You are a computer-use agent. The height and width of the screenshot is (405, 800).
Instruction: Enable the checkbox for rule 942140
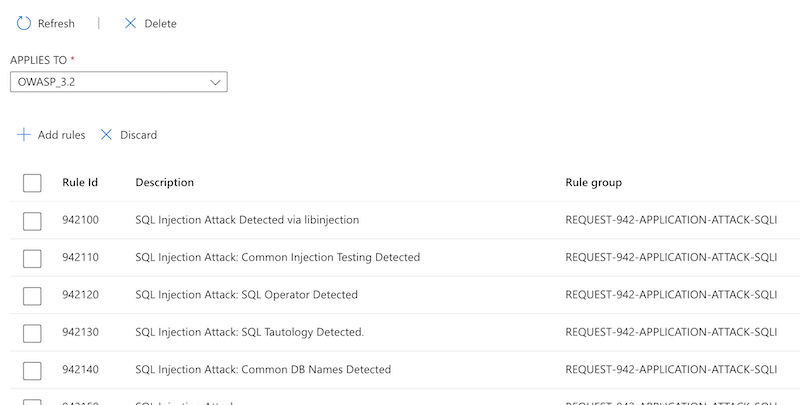click(x=32, y=370)
